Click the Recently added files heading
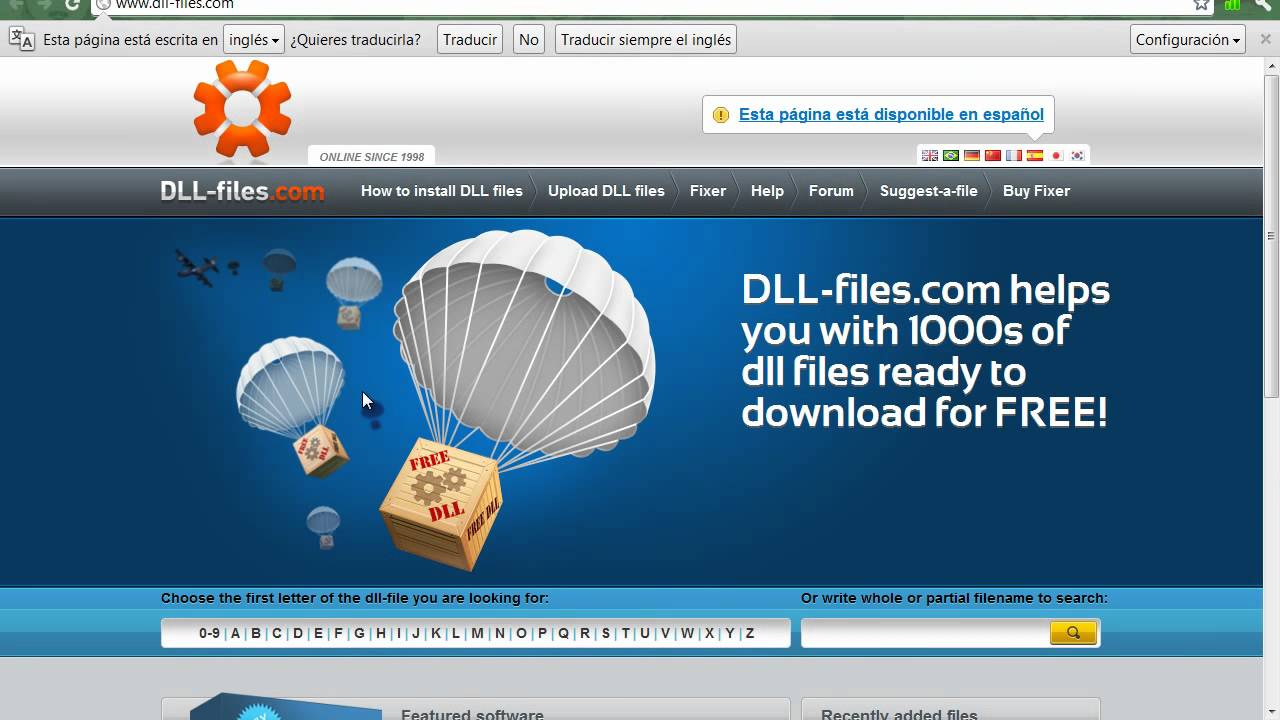1280x720 pixels. (899, 714)
